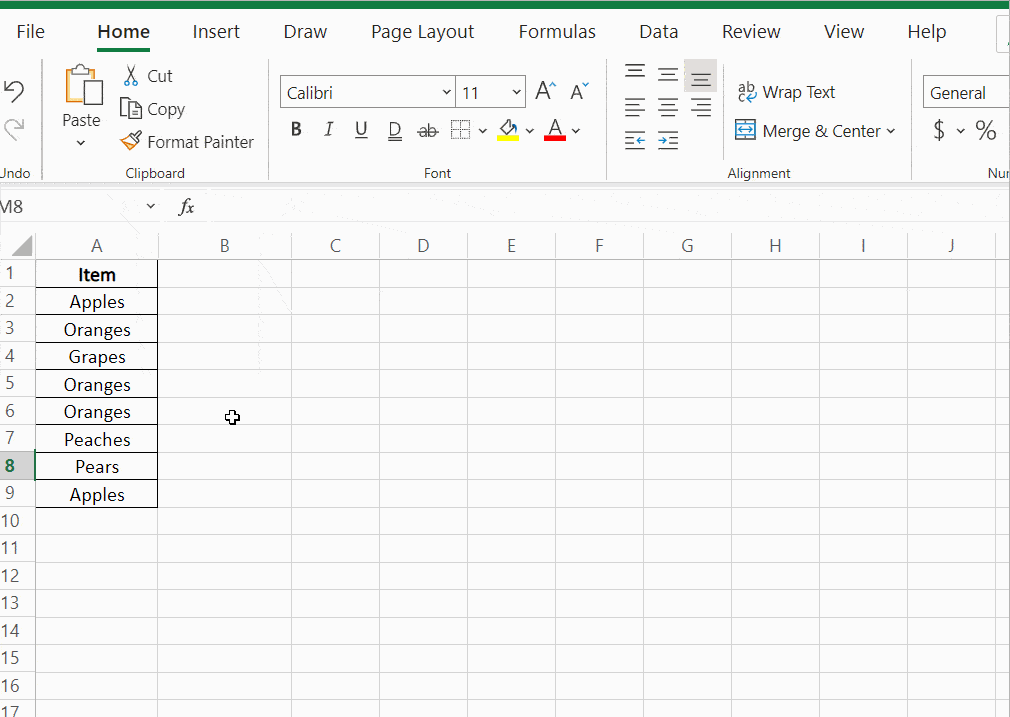Copy the selection to clipboard
The image size is (1010, 717).
point(152,109)
